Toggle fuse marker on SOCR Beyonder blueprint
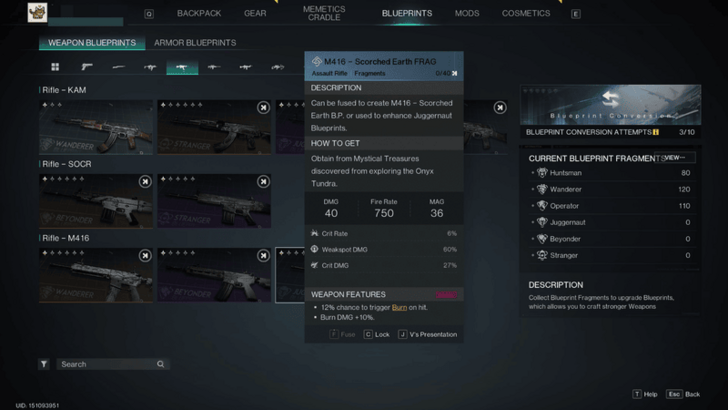Viewport: 728px width, 410px height. tap(145, 182)
